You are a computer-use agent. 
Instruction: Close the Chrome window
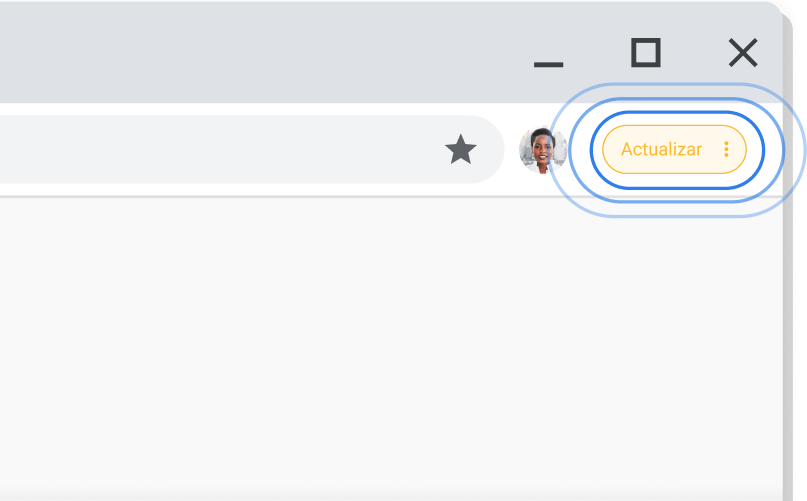[742, 52]
